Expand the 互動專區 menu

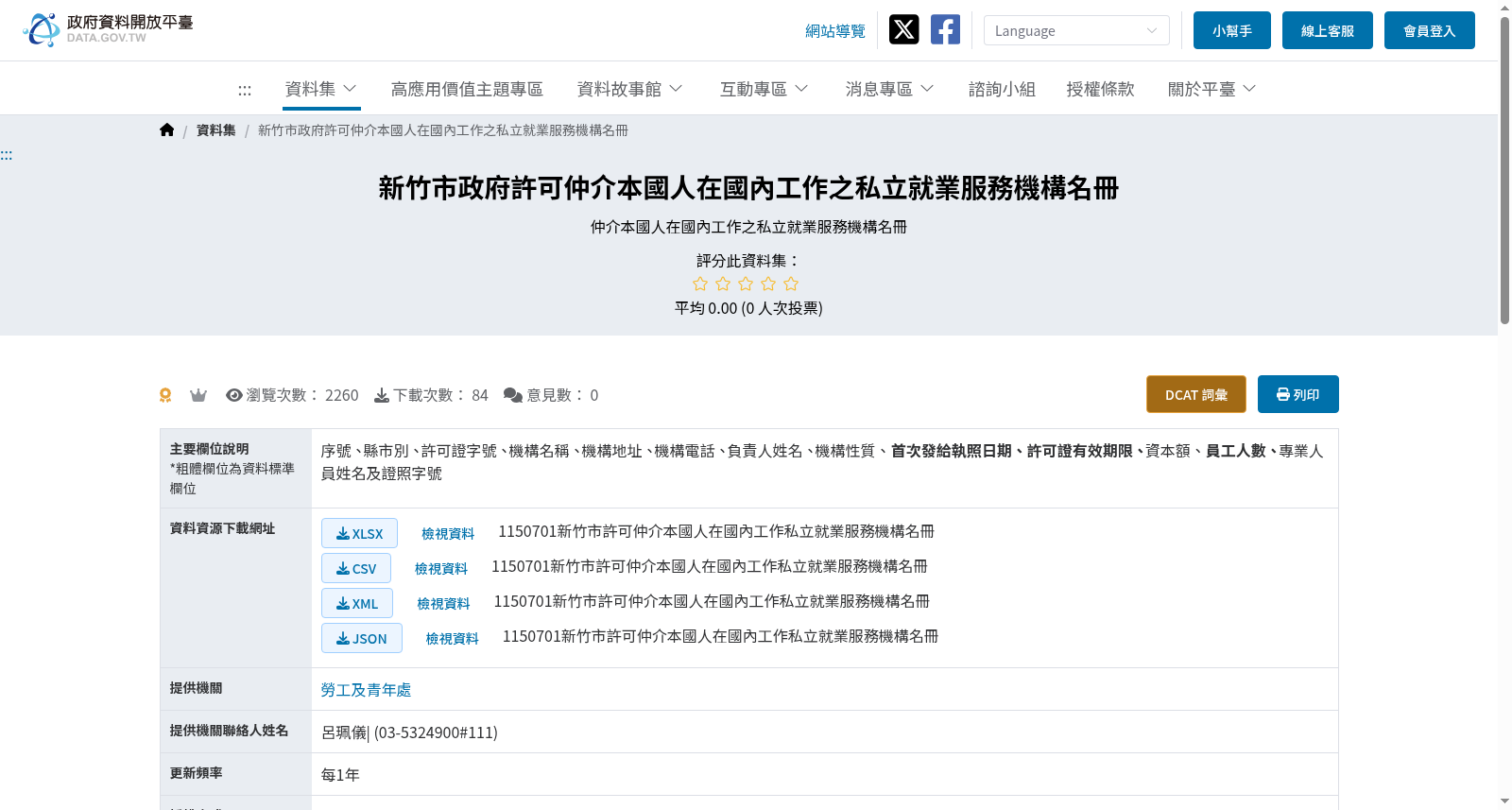click(x=764, y=89)
